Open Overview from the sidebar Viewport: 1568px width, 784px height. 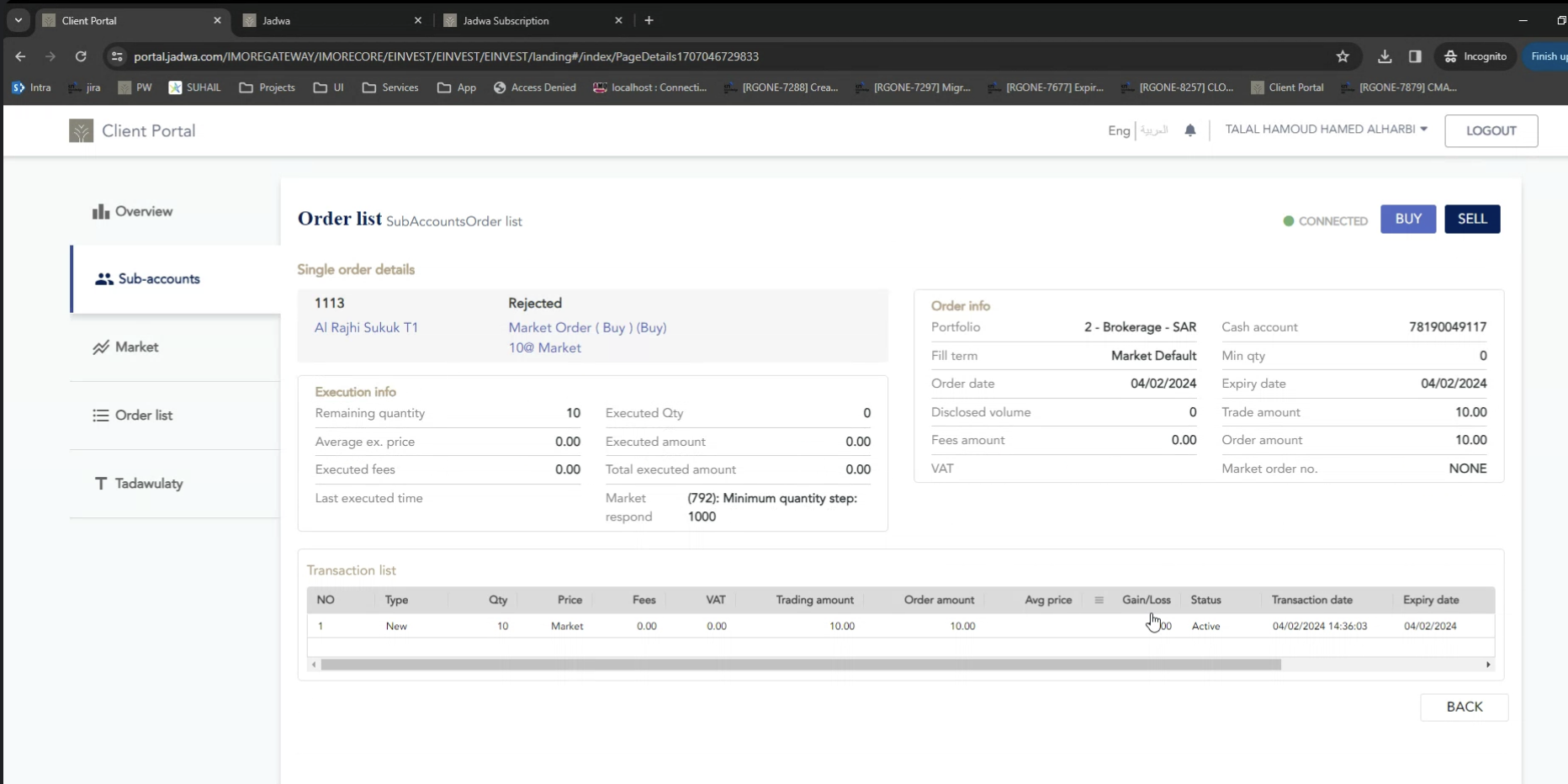coord(133,212)
